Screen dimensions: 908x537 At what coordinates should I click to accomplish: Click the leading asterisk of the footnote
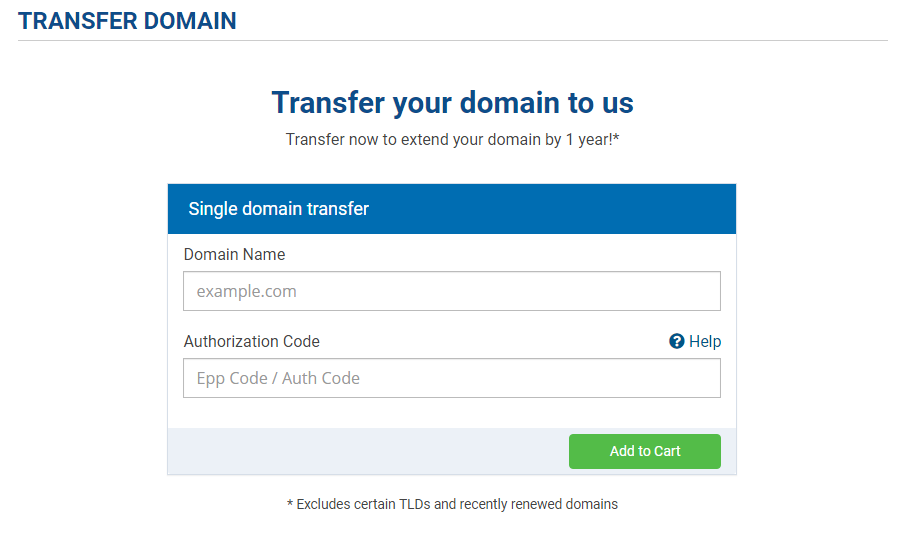290,504
